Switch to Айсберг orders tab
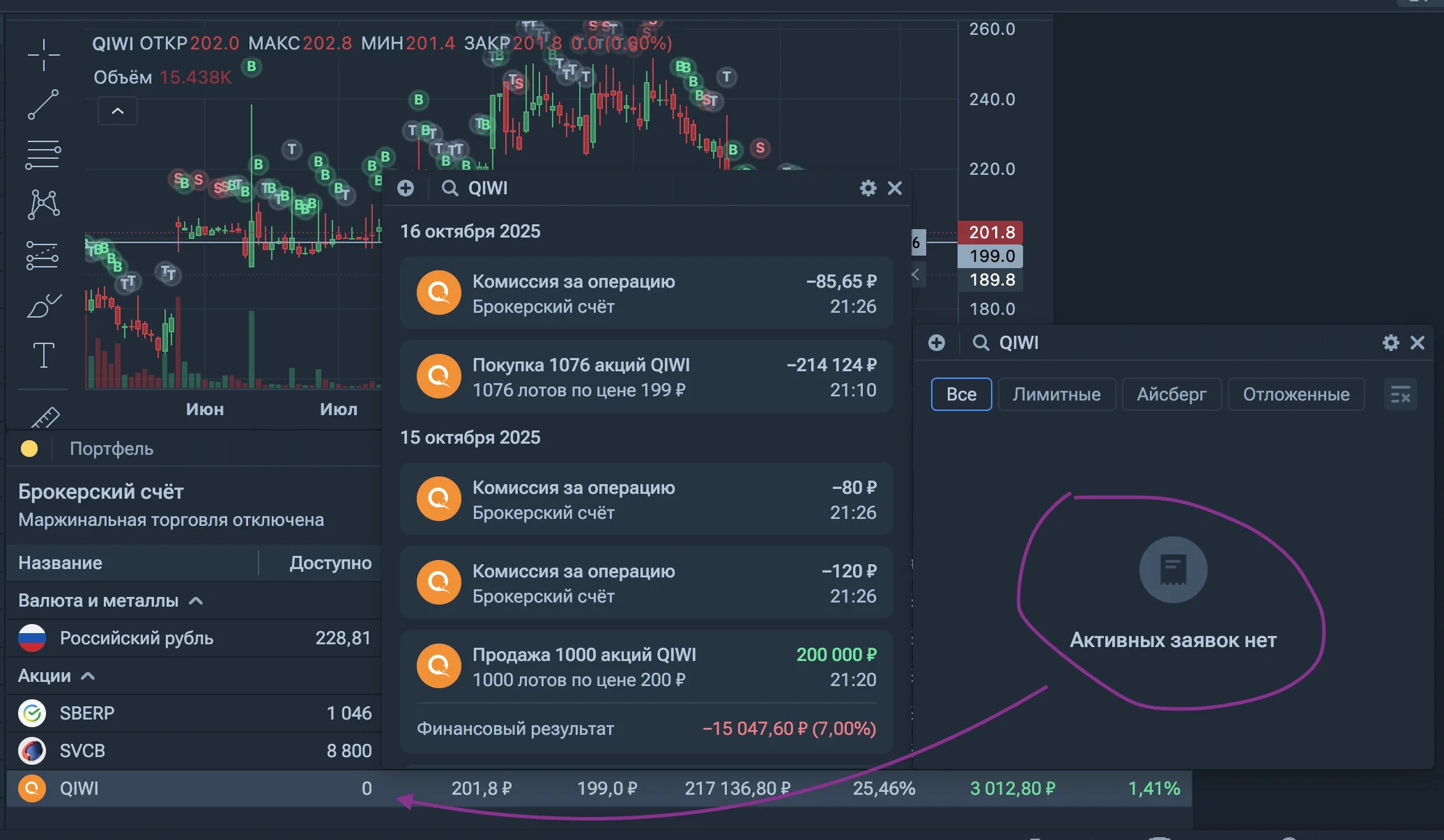1444x840 pixels. pos(1172,394)
